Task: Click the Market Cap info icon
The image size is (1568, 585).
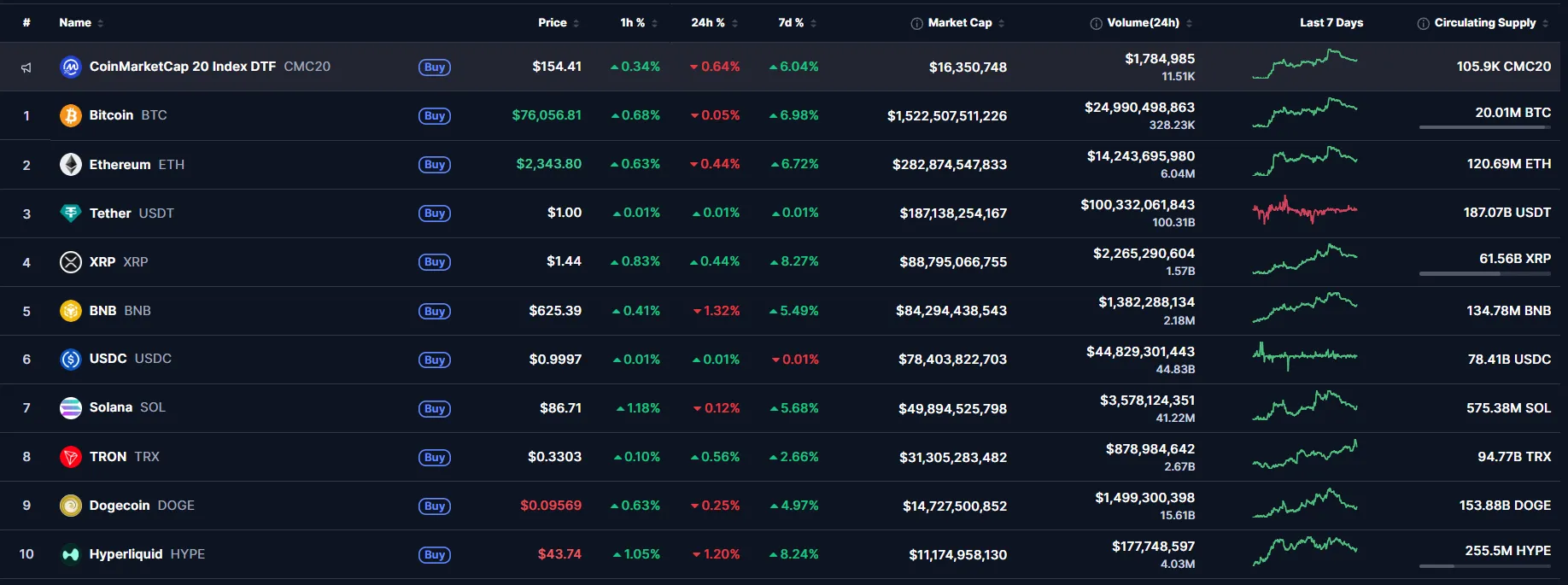Action: point(916,24)
